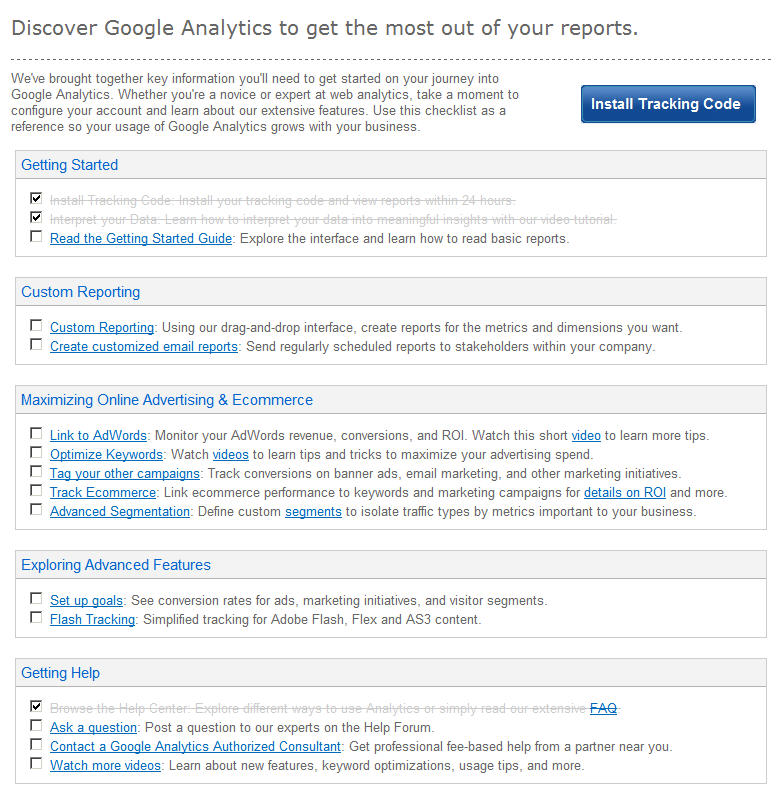
Task: Open the Watch more videos link
Action: pyautogui.click(x=105, y=766)
